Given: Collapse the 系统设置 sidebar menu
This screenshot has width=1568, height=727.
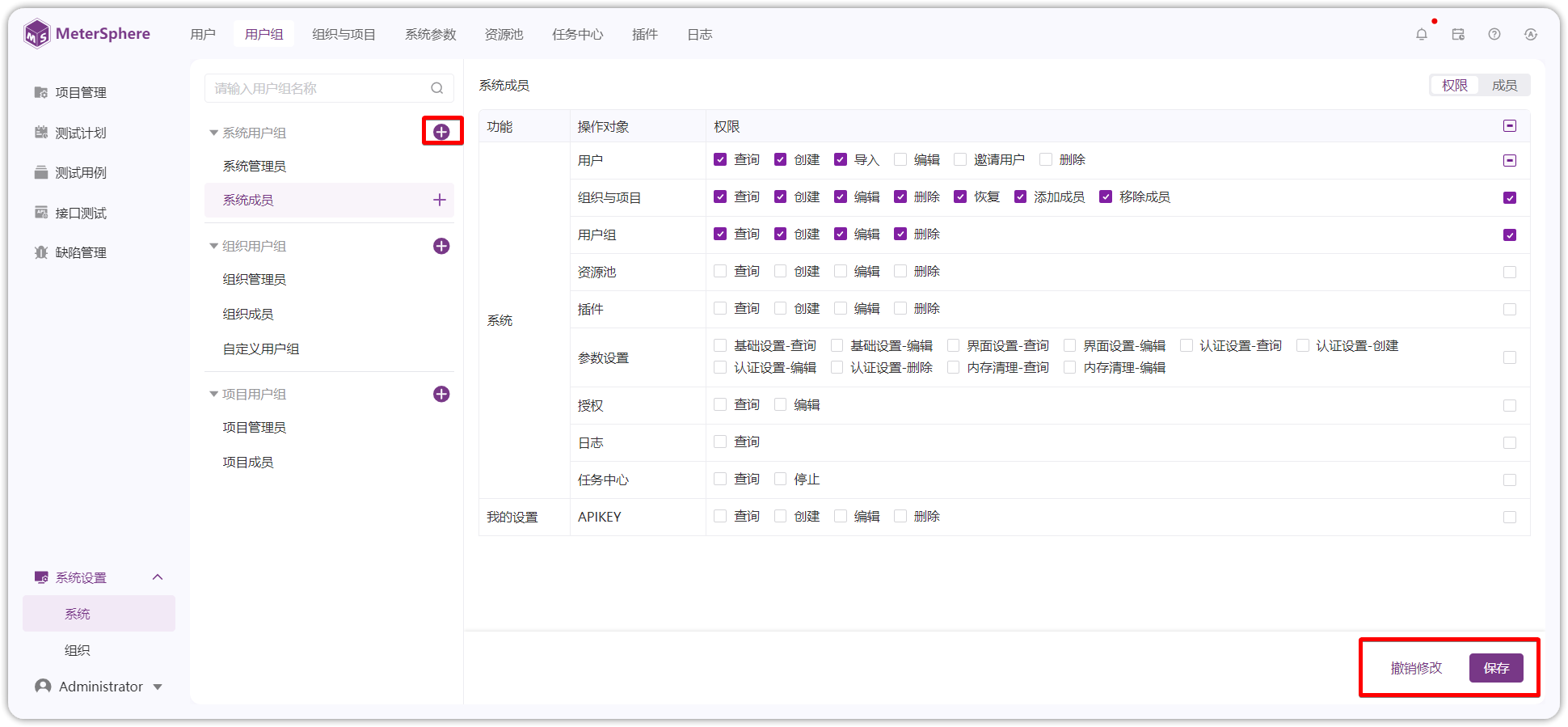Looking at the screenshot, I should point(158,577).
